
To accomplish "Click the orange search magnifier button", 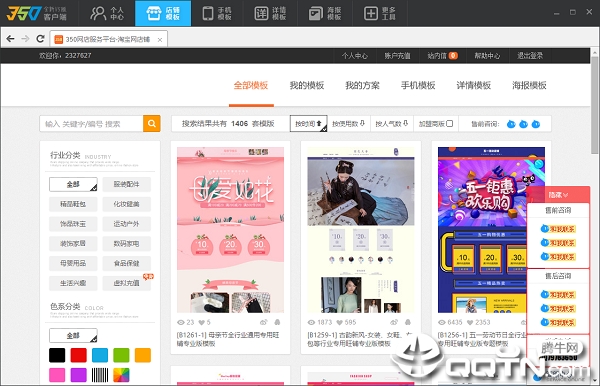I will (152, 124).
